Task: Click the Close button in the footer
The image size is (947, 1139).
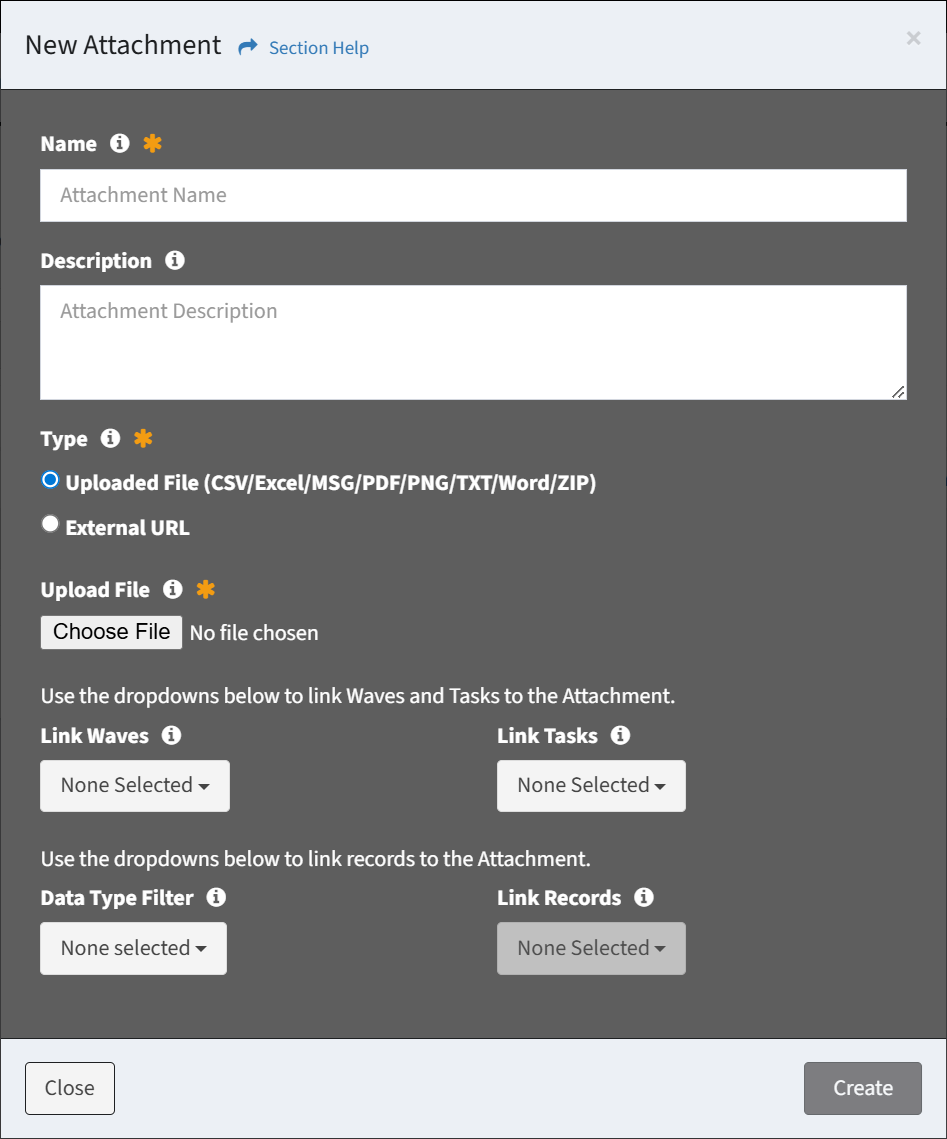Action: 70,1088
